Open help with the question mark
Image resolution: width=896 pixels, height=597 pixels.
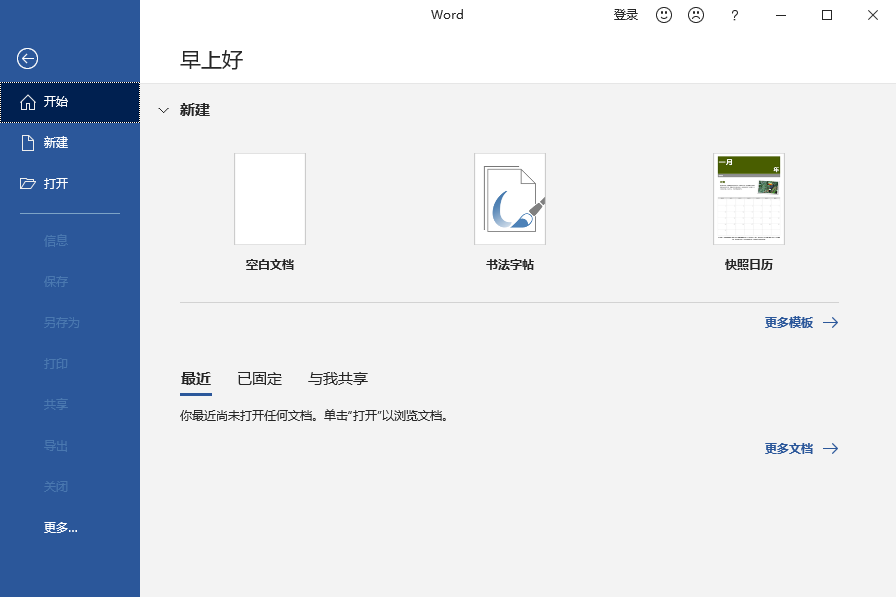(735, 15)
